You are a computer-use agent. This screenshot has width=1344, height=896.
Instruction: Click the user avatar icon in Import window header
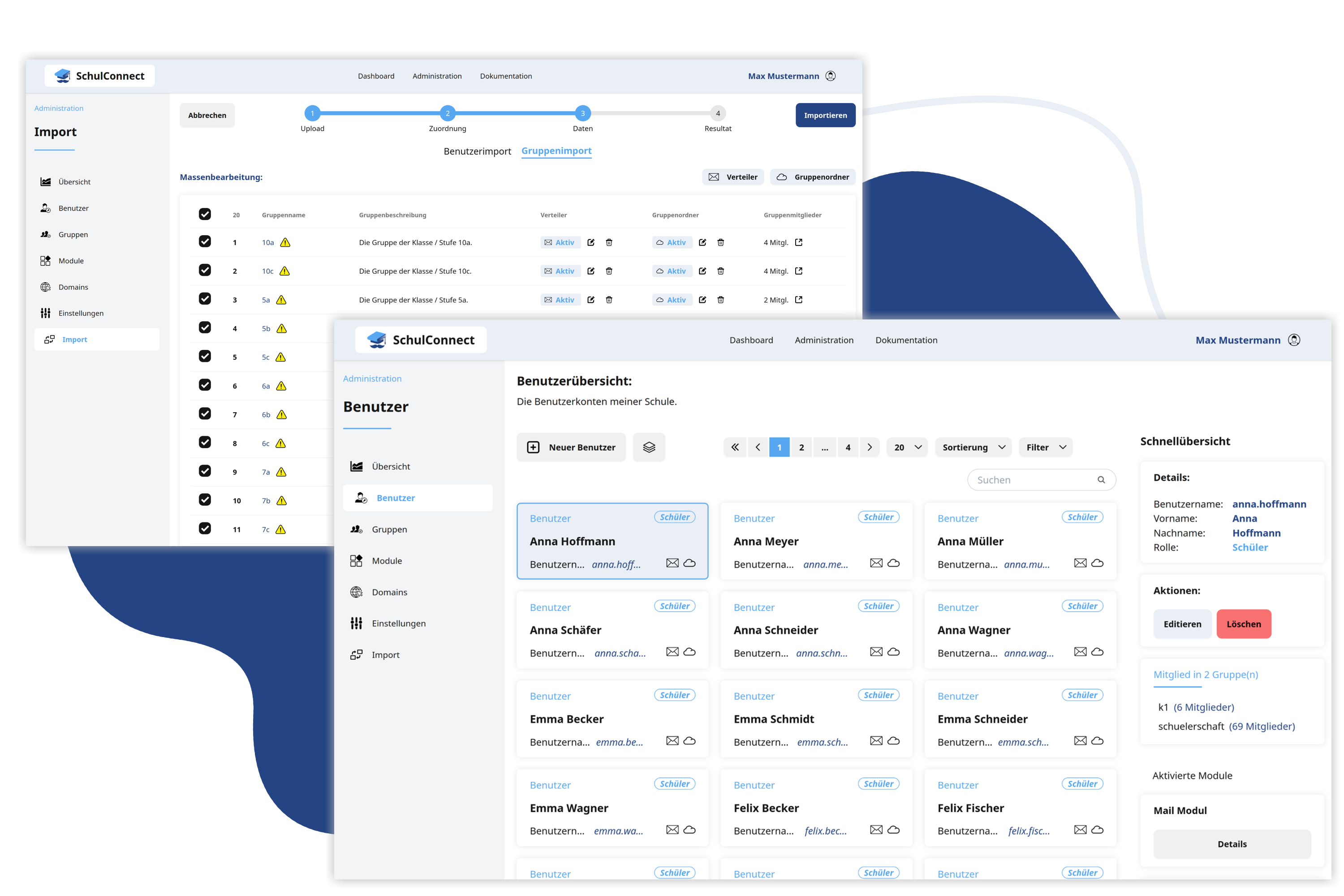pyautogui.click(x=831, y=76)
